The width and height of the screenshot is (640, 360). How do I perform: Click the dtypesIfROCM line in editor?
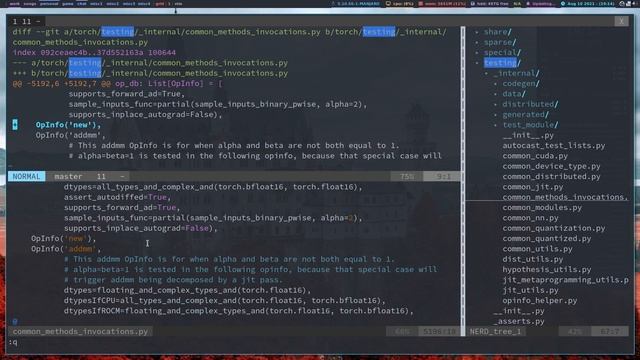[x=238, y=311]
